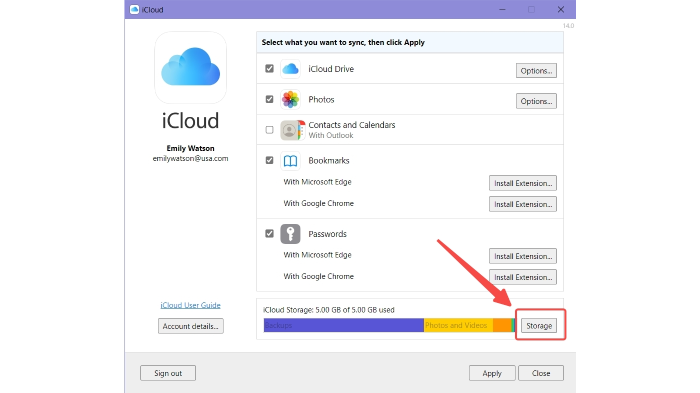Screen dimensions: 700x393
Task: Click the Bookmarks book icon
Action: click(x=290, y=161)
